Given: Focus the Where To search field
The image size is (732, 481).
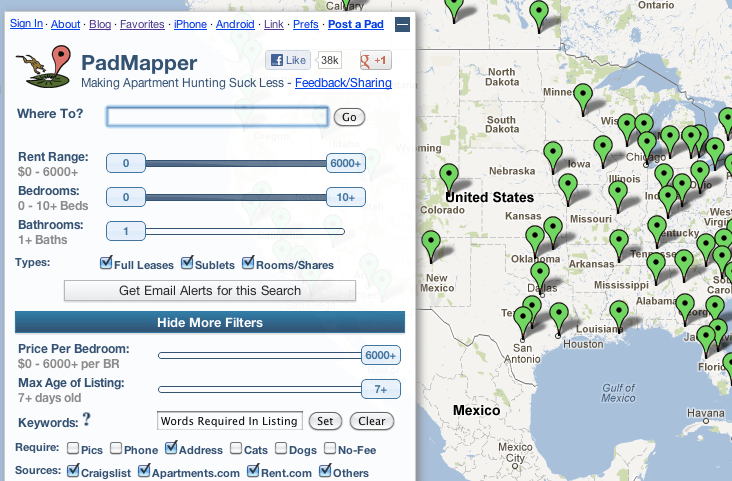Looking at the screenshot, I should point(217,116).
